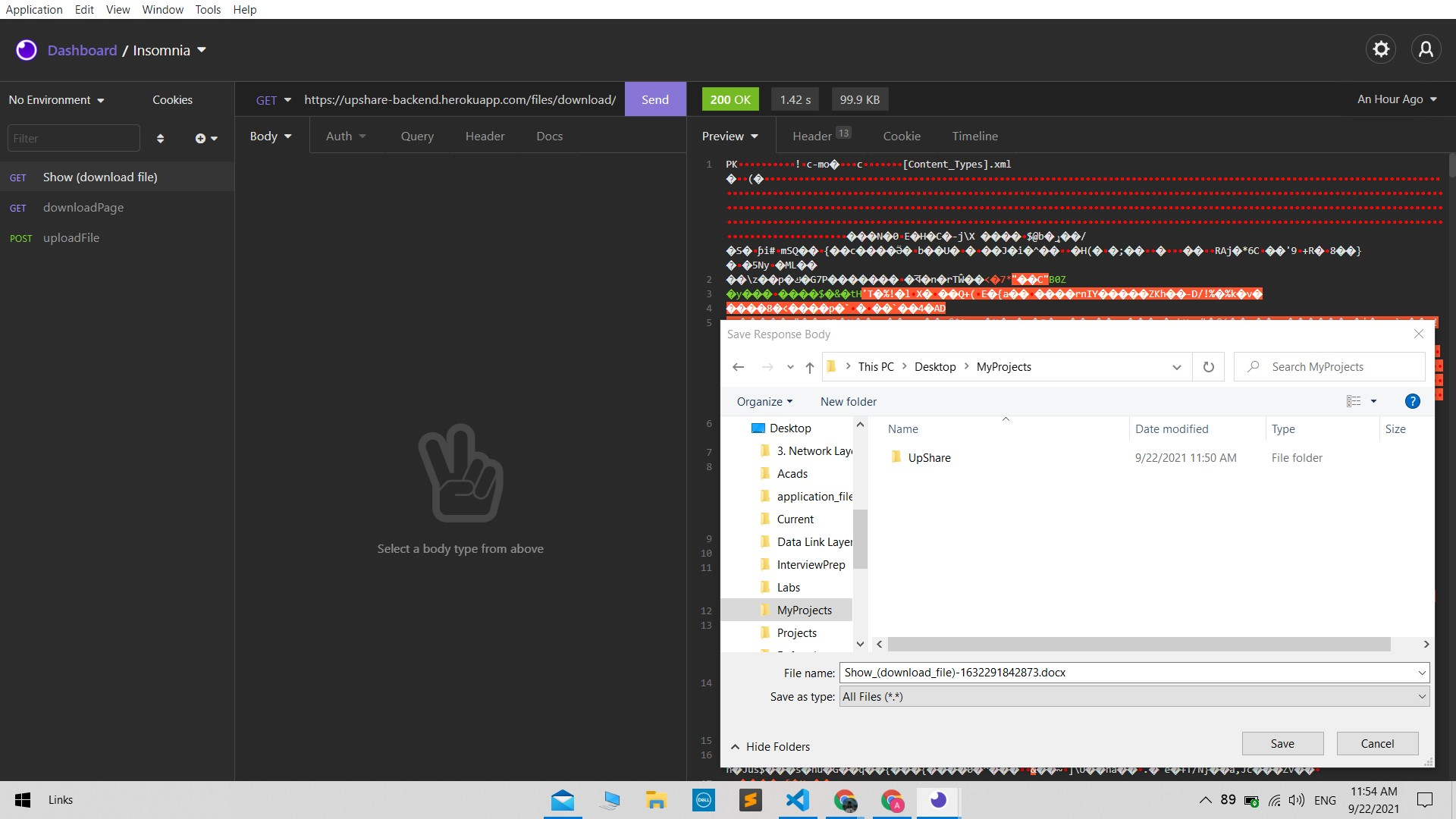This screenshot has width=1456, height=819.
Task: Refresh the folder view in the dialog
Action: point(1207,367)
